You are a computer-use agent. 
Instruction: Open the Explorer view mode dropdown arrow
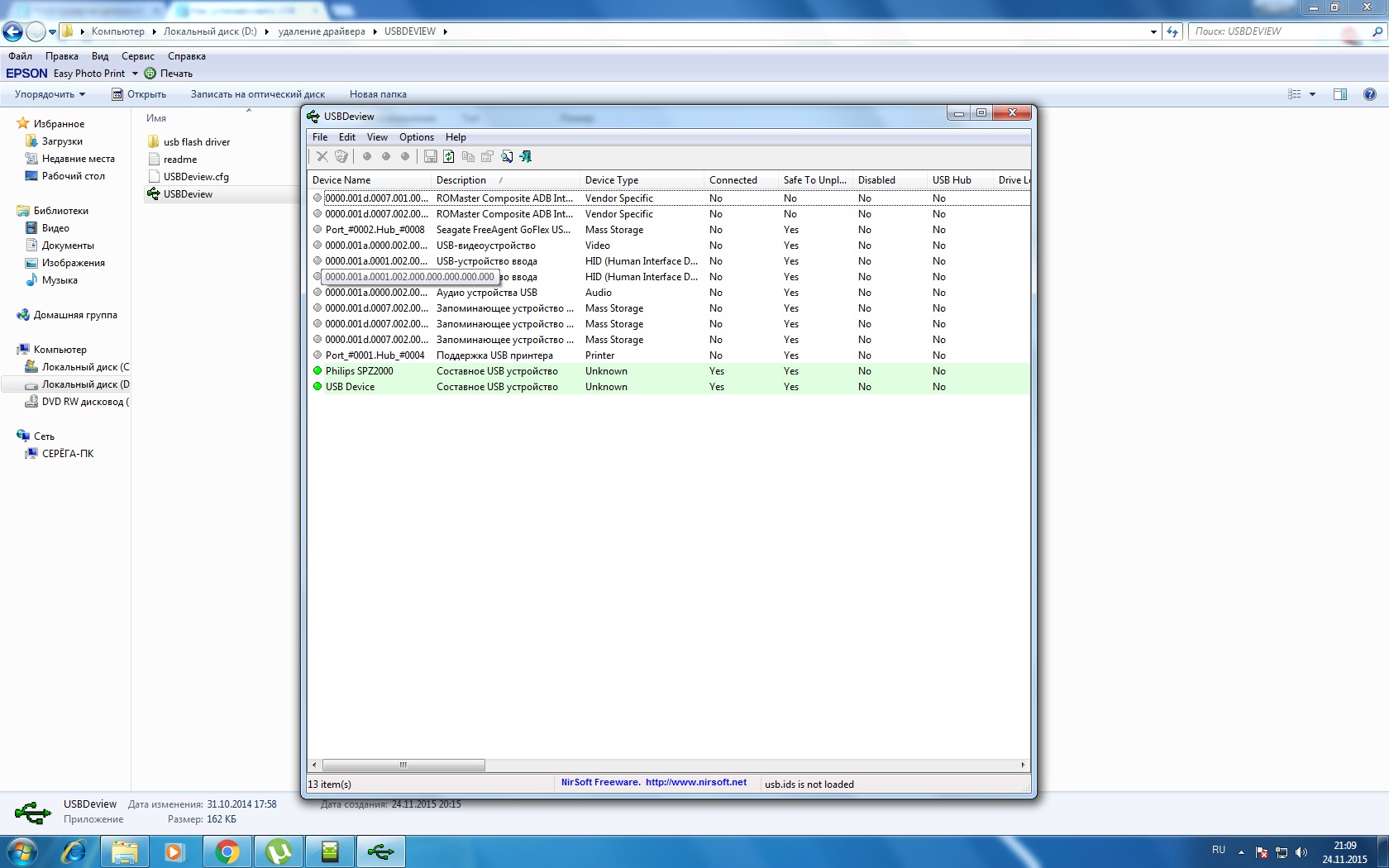tap(1312, 94)
